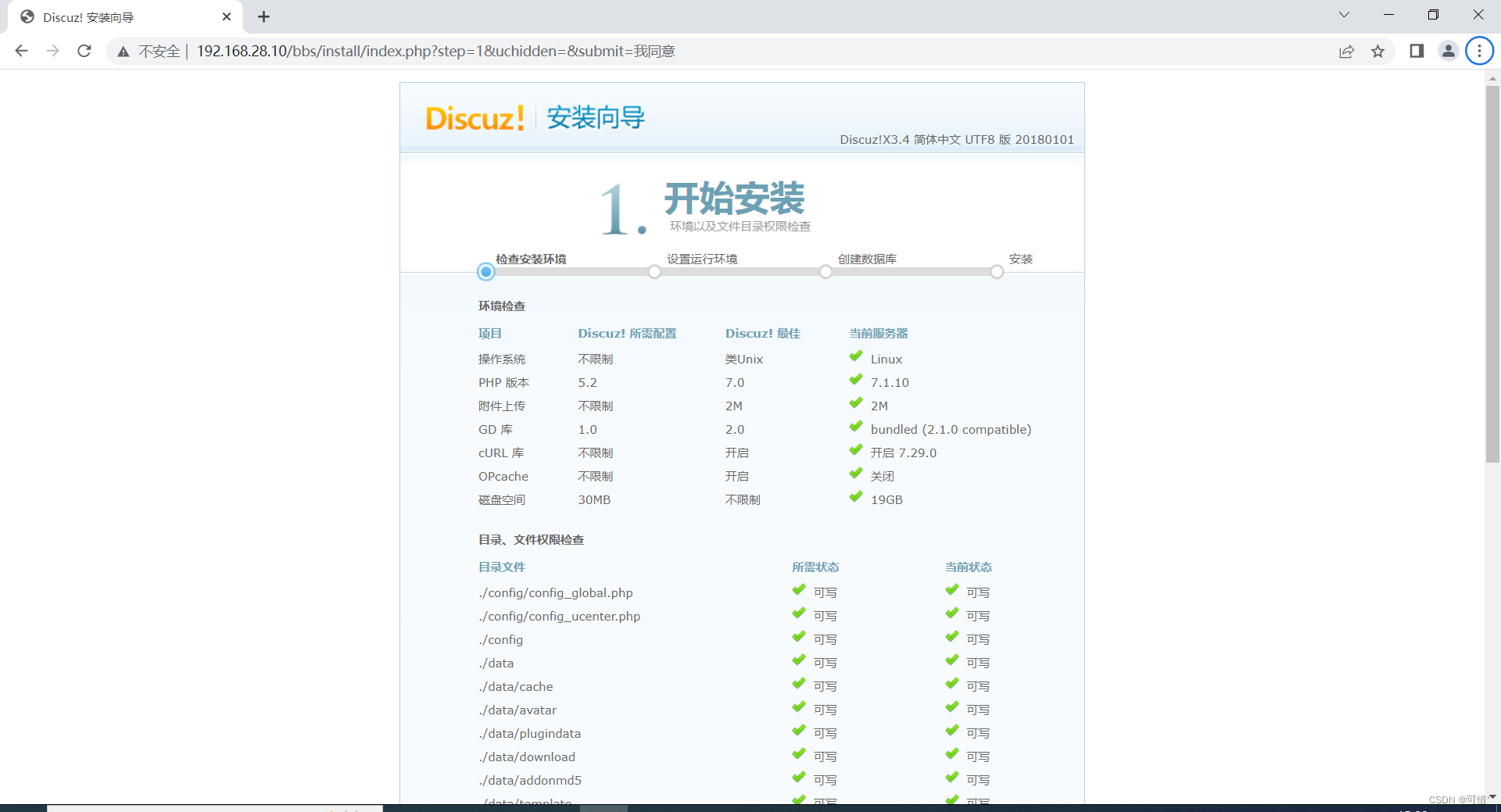Bookmark this page with star icon
The height and width of the screenshot is (812, 1501).
tap(1377, 52)
